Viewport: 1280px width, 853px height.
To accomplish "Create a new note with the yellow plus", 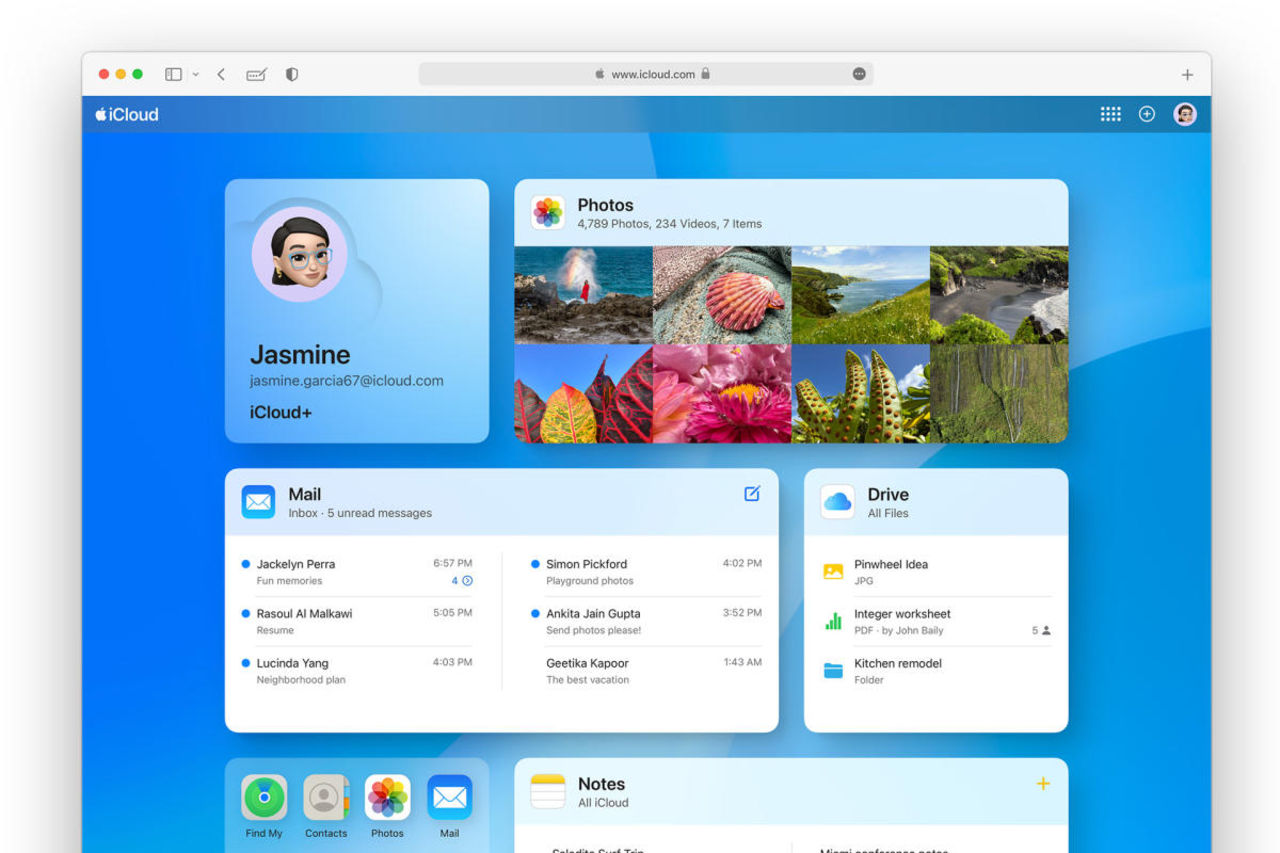I will [x=1043, y=784].
